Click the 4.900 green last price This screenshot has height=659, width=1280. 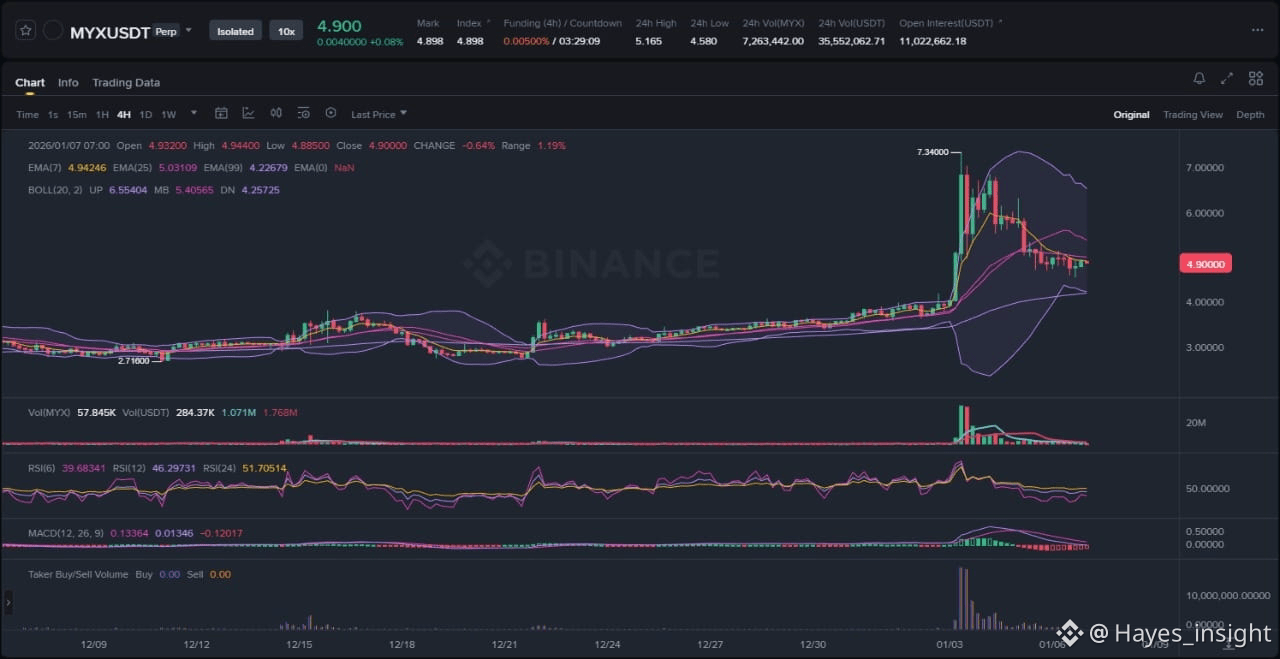(339, 26)
